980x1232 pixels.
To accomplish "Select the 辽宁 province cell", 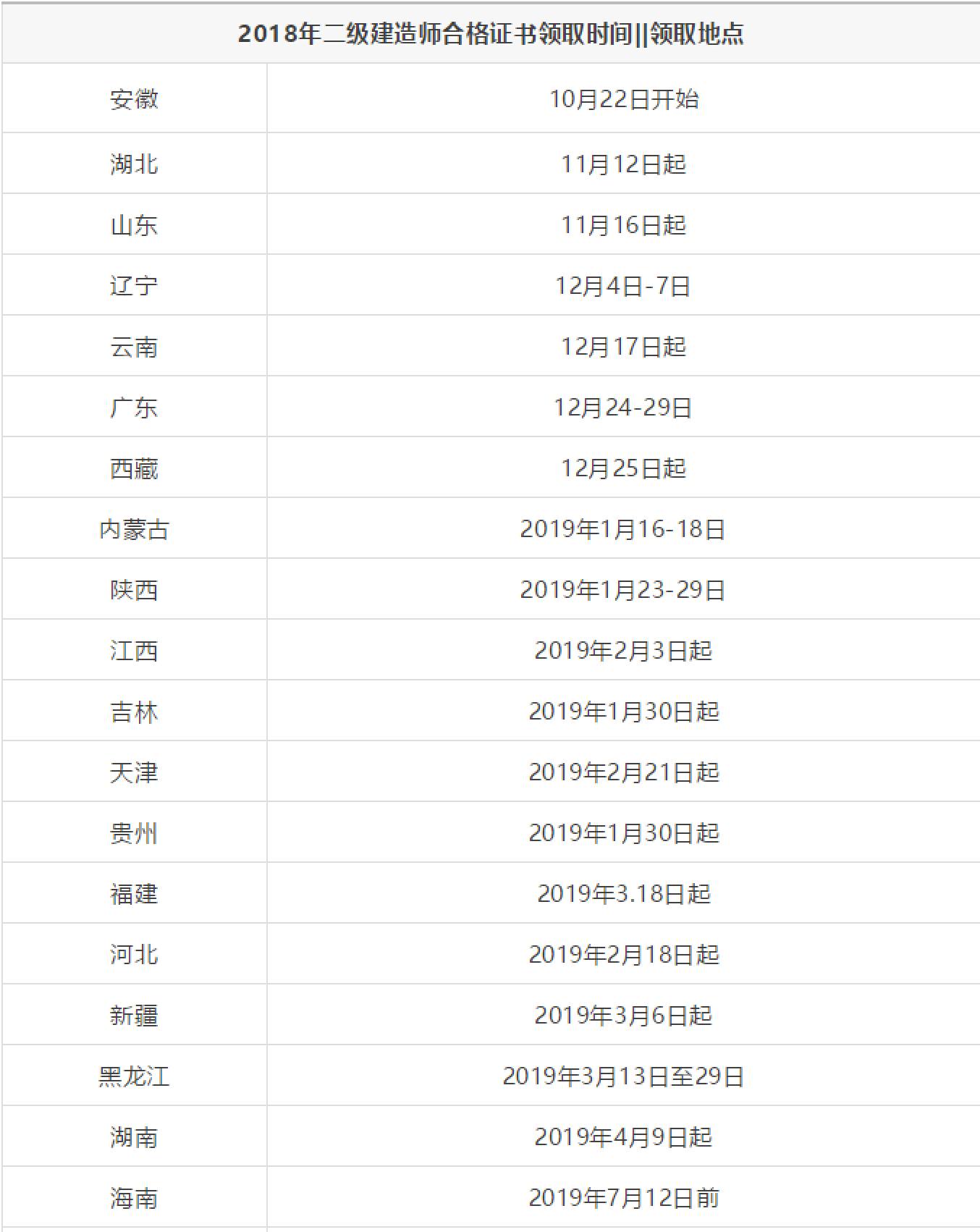I will click(x=134, y=285).
